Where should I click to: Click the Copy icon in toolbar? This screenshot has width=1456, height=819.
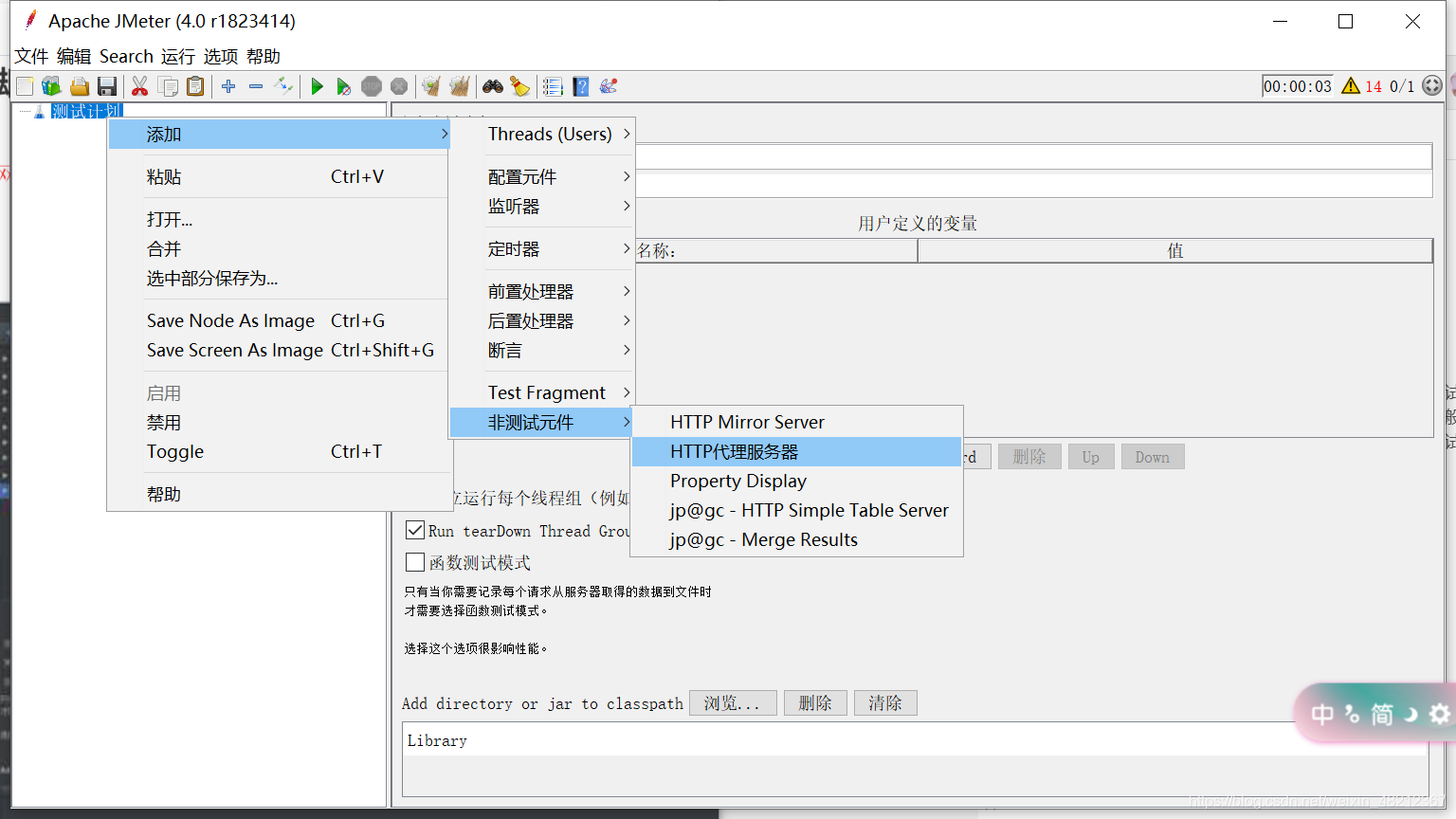[x=168, y=86]
